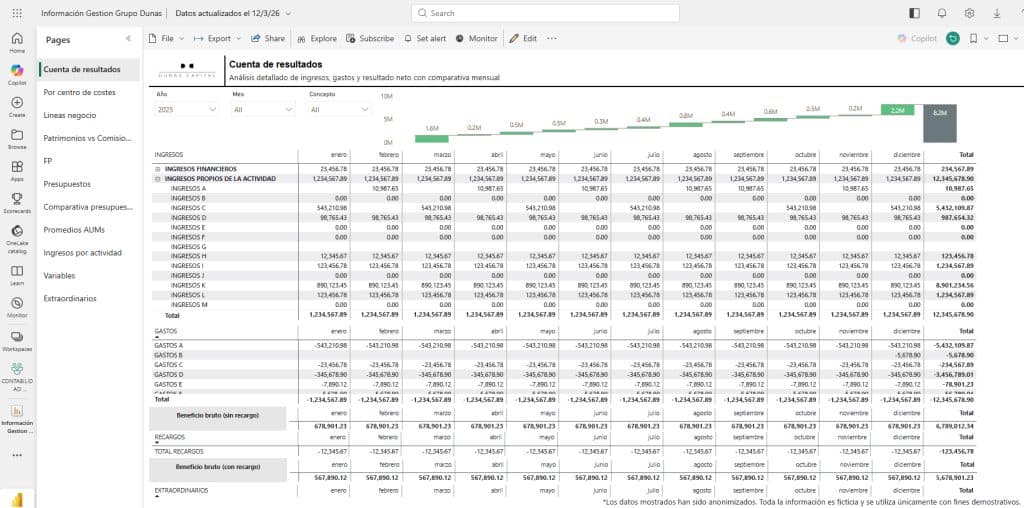Viewport: 1024px width, 508px height.
Task: Select the Promedios AUMs page
Action: point(89,230)
